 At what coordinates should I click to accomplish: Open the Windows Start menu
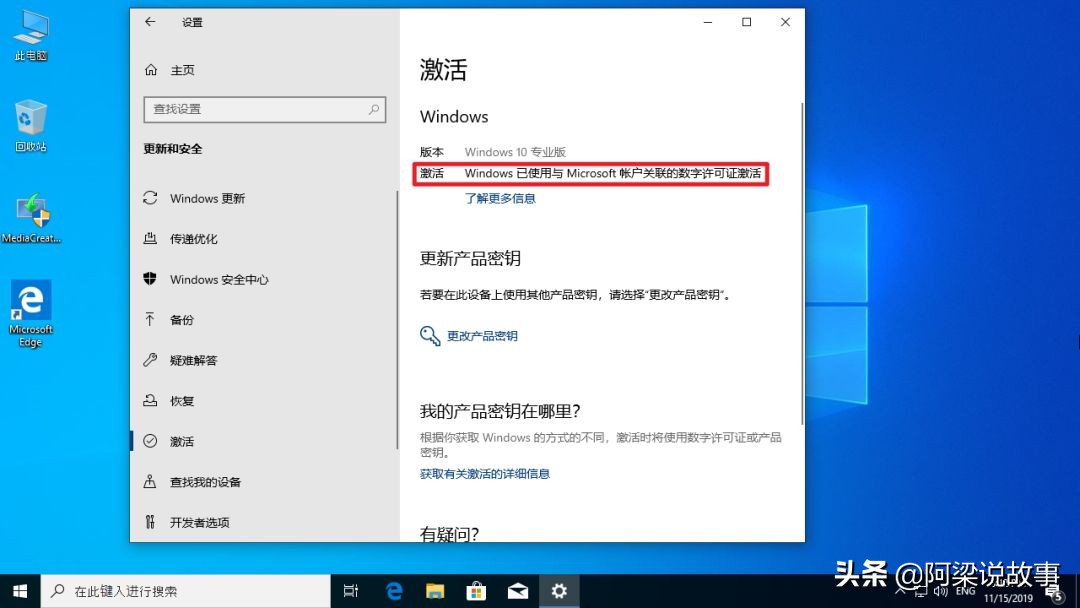20,591
